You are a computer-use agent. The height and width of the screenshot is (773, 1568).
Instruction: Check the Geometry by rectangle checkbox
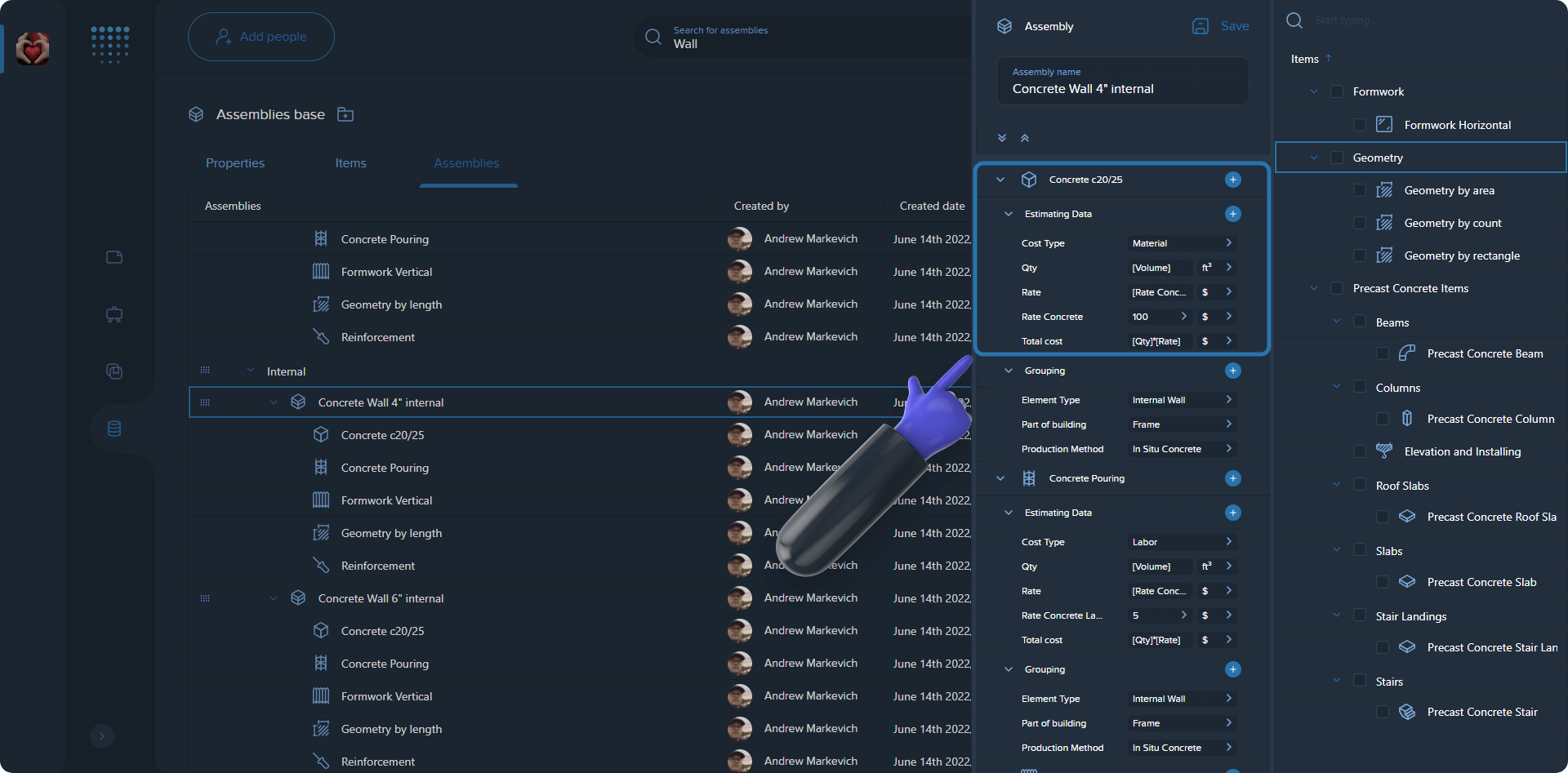[1360, 255]
